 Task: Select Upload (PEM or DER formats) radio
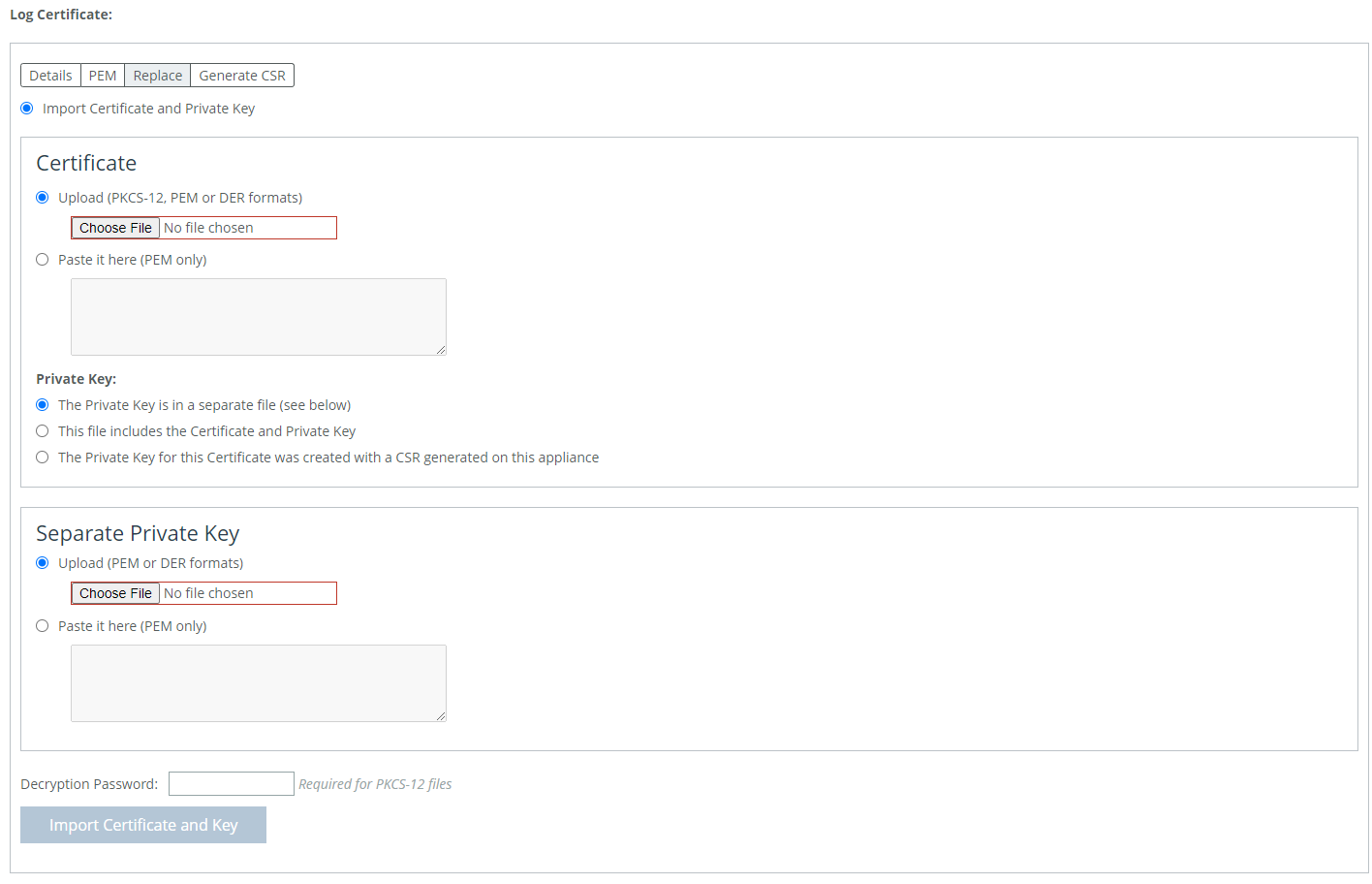[x=43, y=563]
